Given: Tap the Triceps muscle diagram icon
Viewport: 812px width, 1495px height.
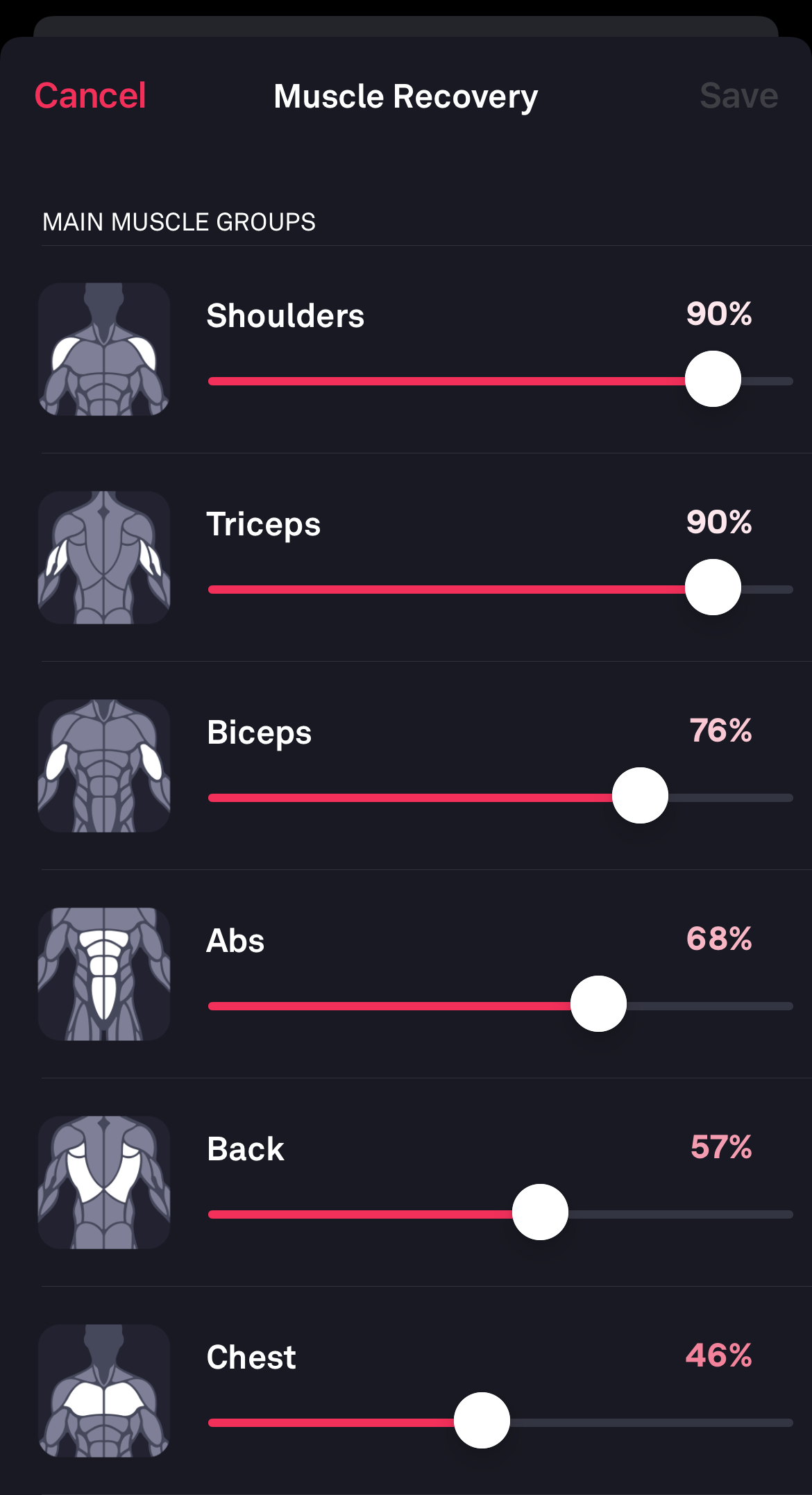Looking at the screenshot, I should 104,557.
